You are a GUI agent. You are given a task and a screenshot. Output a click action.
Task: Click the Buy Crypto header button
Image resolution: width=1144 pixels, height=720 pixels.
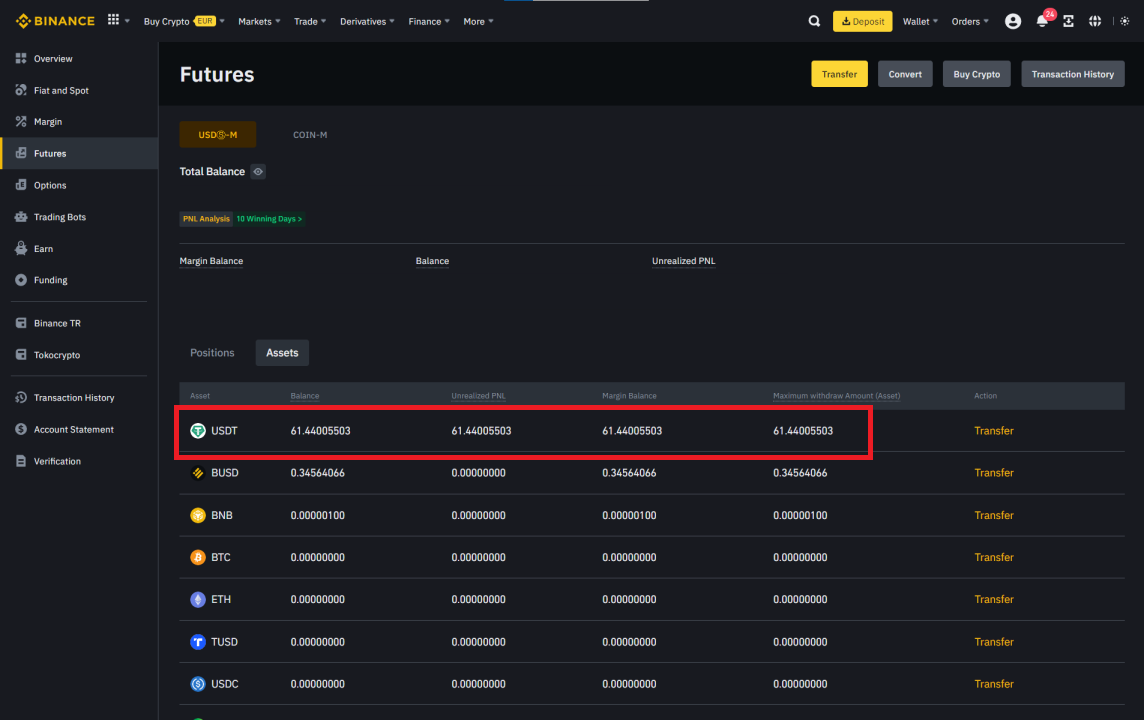pos(976,74)
